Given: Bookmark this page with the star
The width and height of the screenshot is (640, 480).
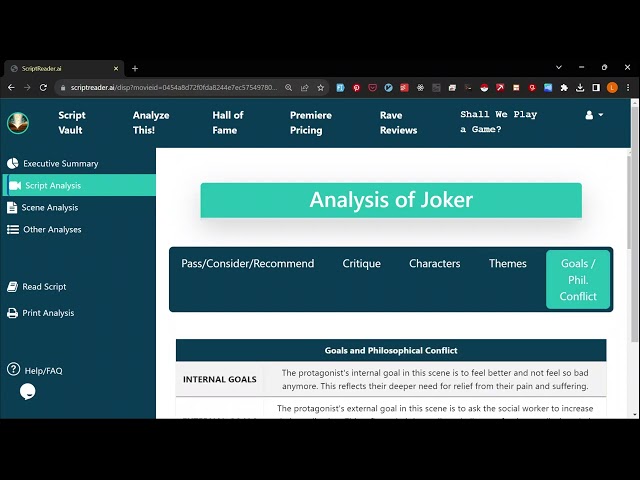Looking at the screenshot, I should point(320,87).
